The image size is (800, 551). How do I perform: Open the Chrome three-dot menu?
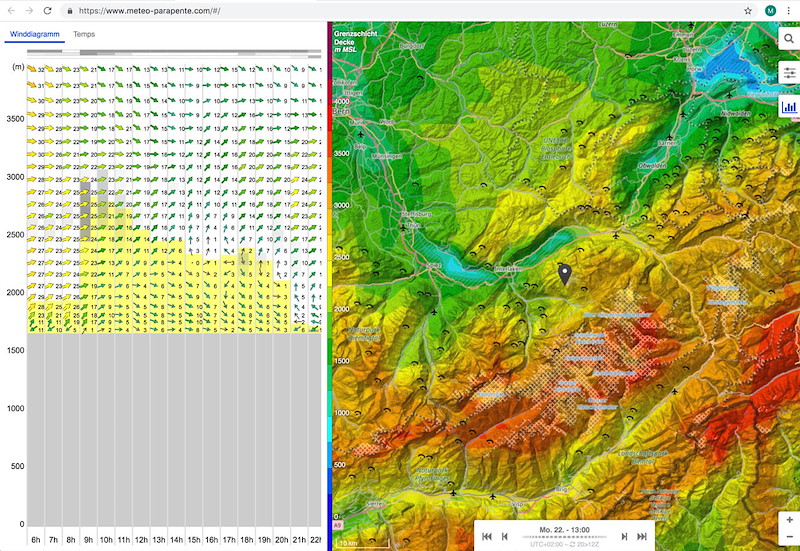click(789, 10)
